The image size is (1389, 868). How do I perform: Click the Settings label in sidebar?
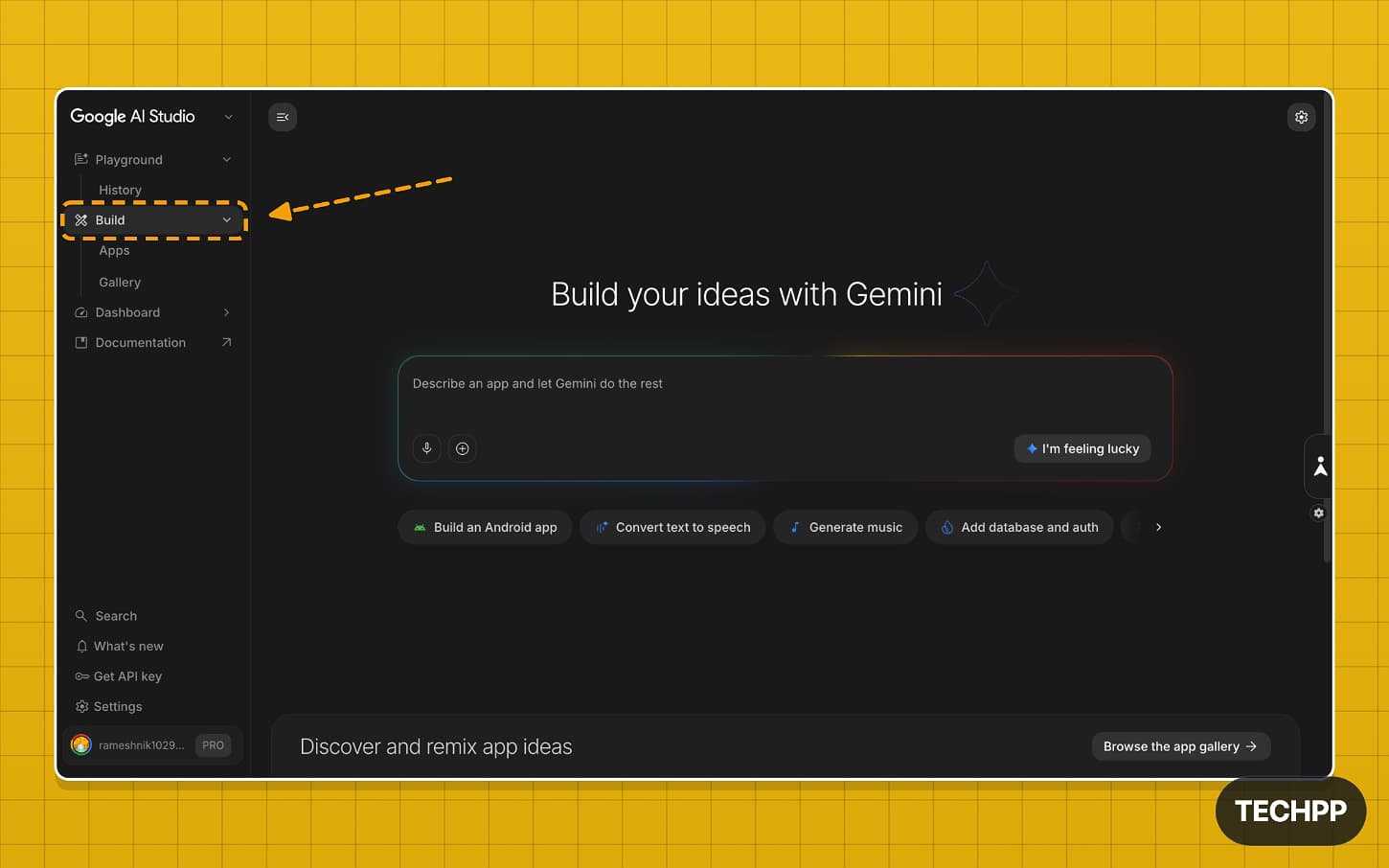tap(118, 706)
